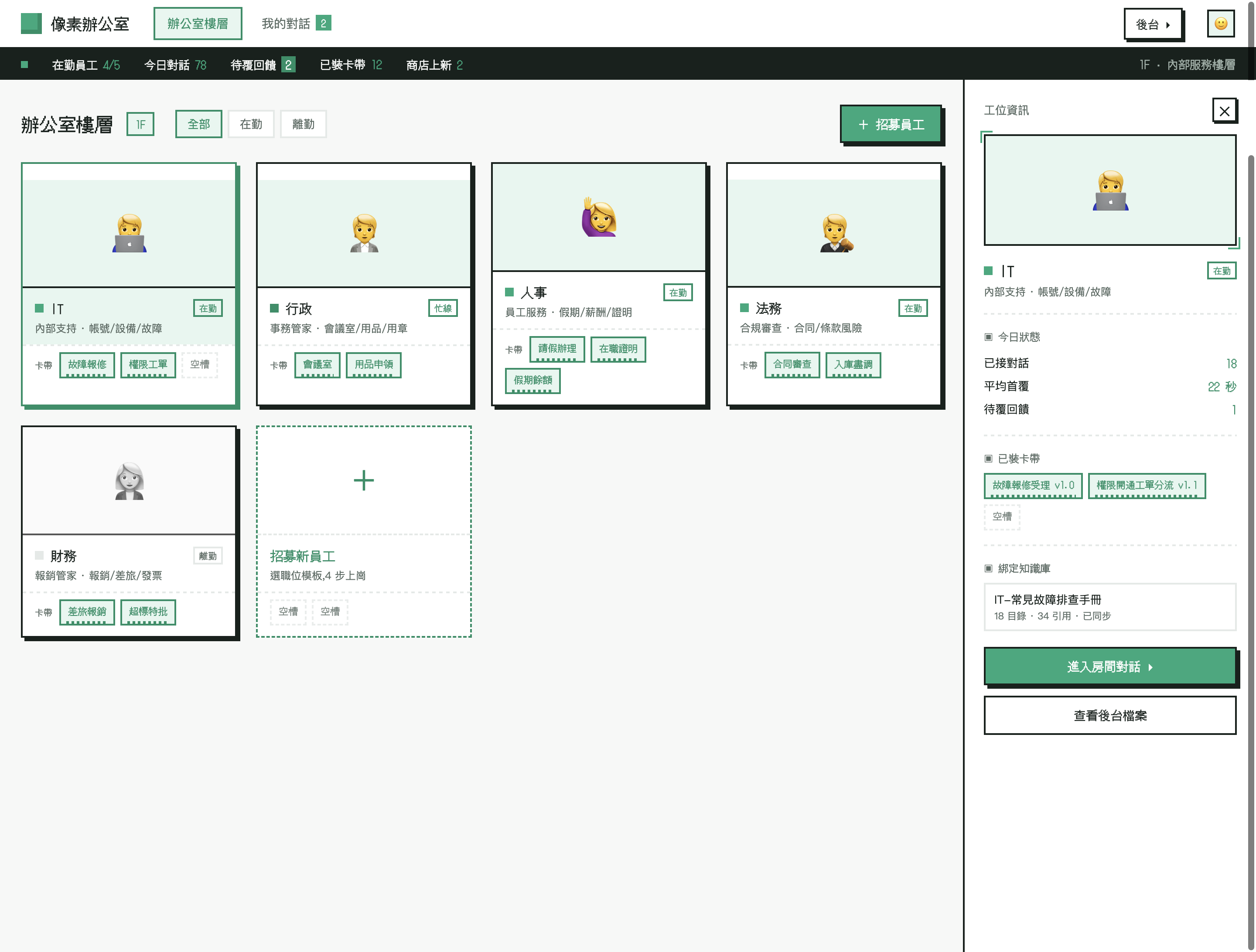This screenshot has width=1256, height=952.
Task: Click 已裝卡帶 12 in status bar
Action: click(351, 65)
